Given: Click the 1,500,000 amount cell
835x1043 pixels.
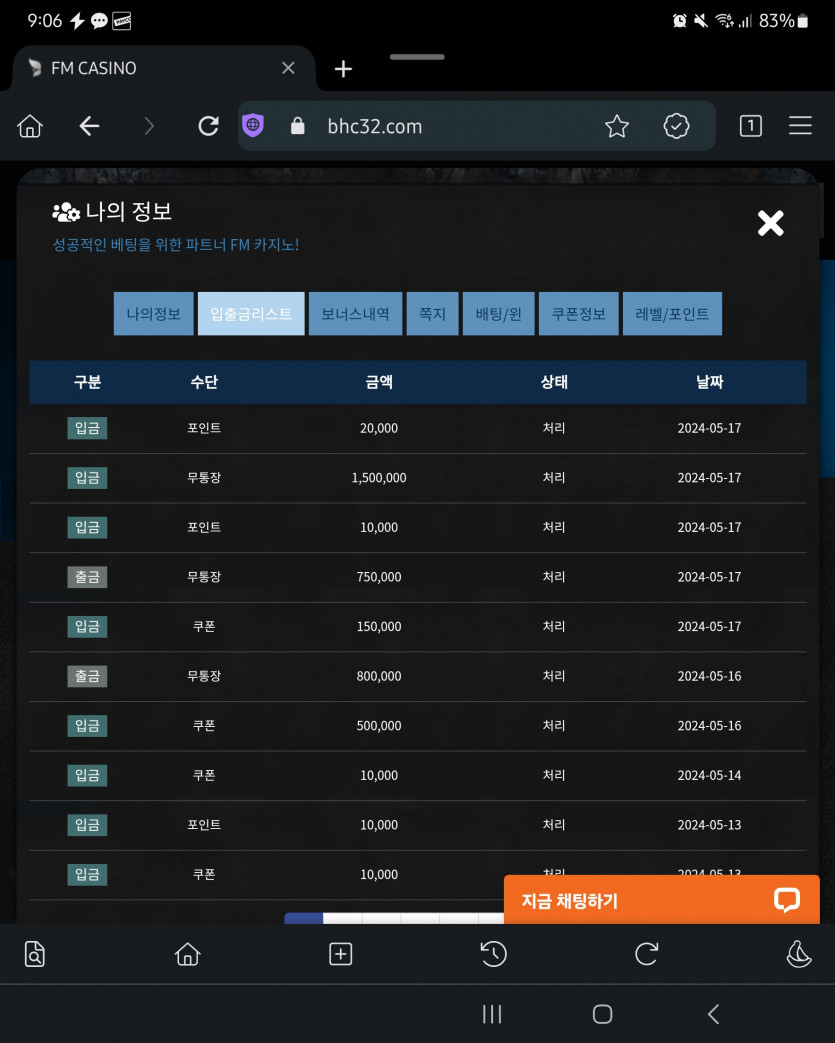Looking at the screenshot, I should pos(379,478).
